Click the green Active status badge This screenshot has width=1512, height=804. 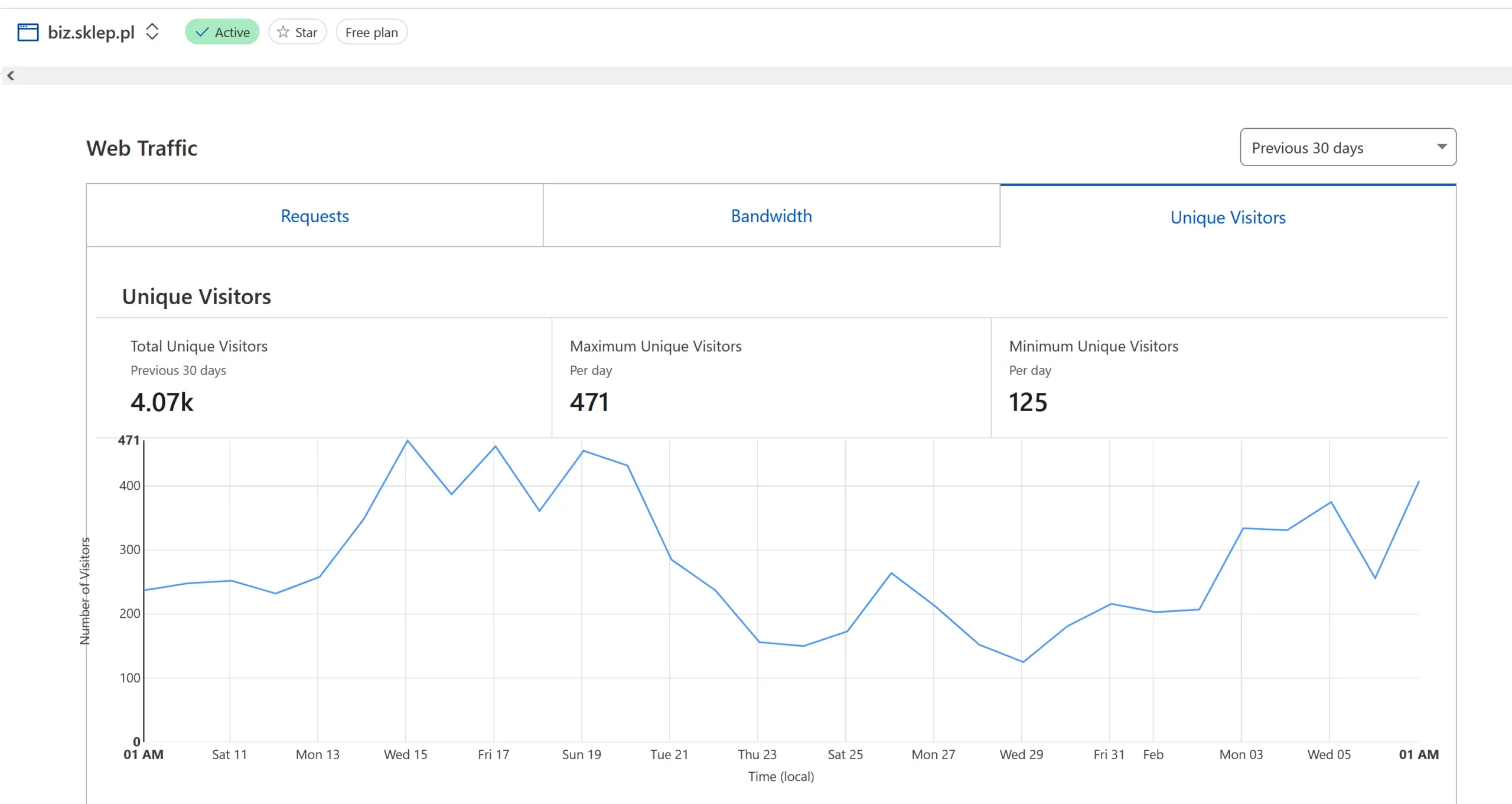pos(222,32)
